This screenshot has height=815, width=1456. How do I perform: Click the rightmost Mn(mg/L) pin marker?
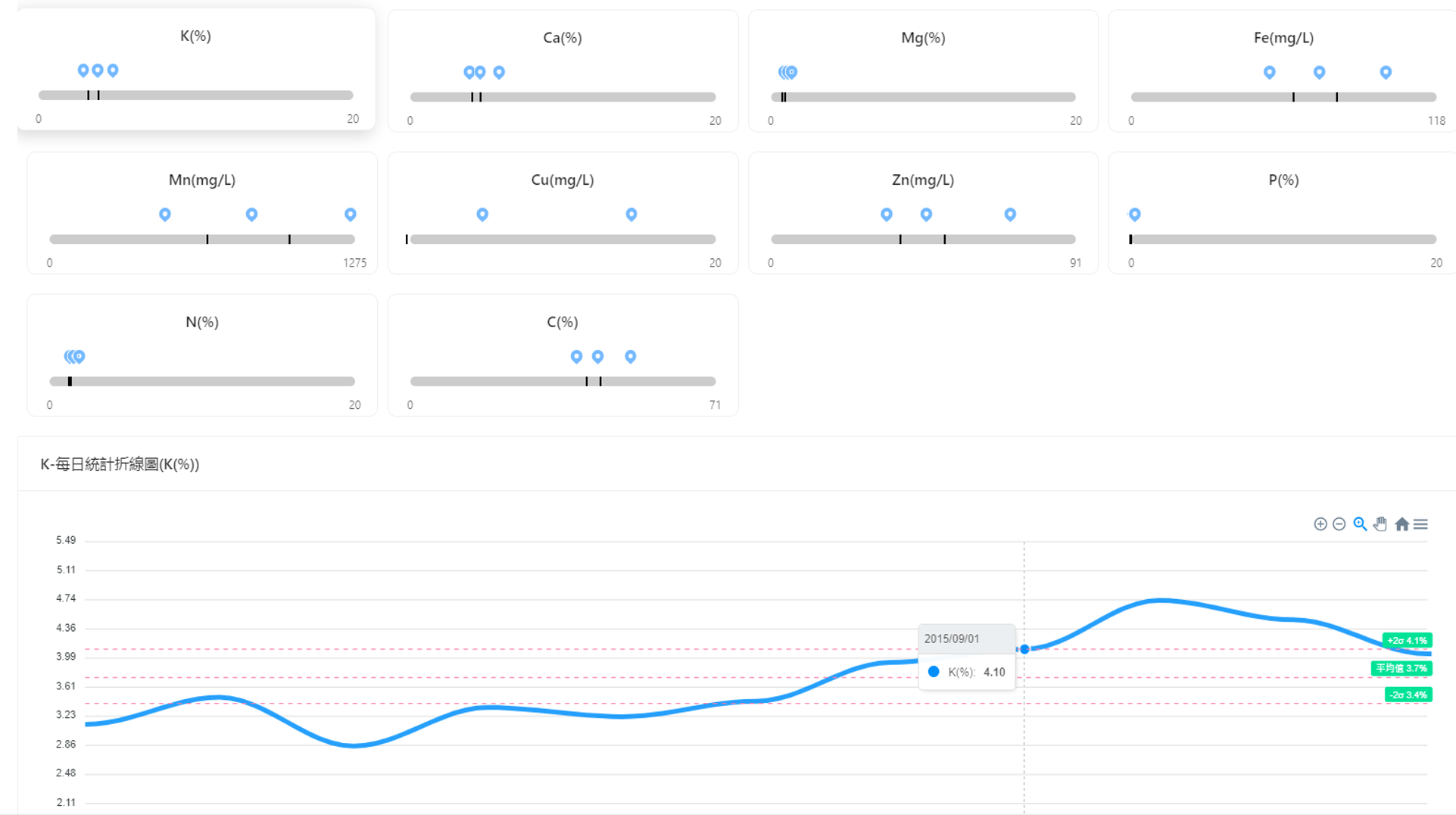(350, 215)
